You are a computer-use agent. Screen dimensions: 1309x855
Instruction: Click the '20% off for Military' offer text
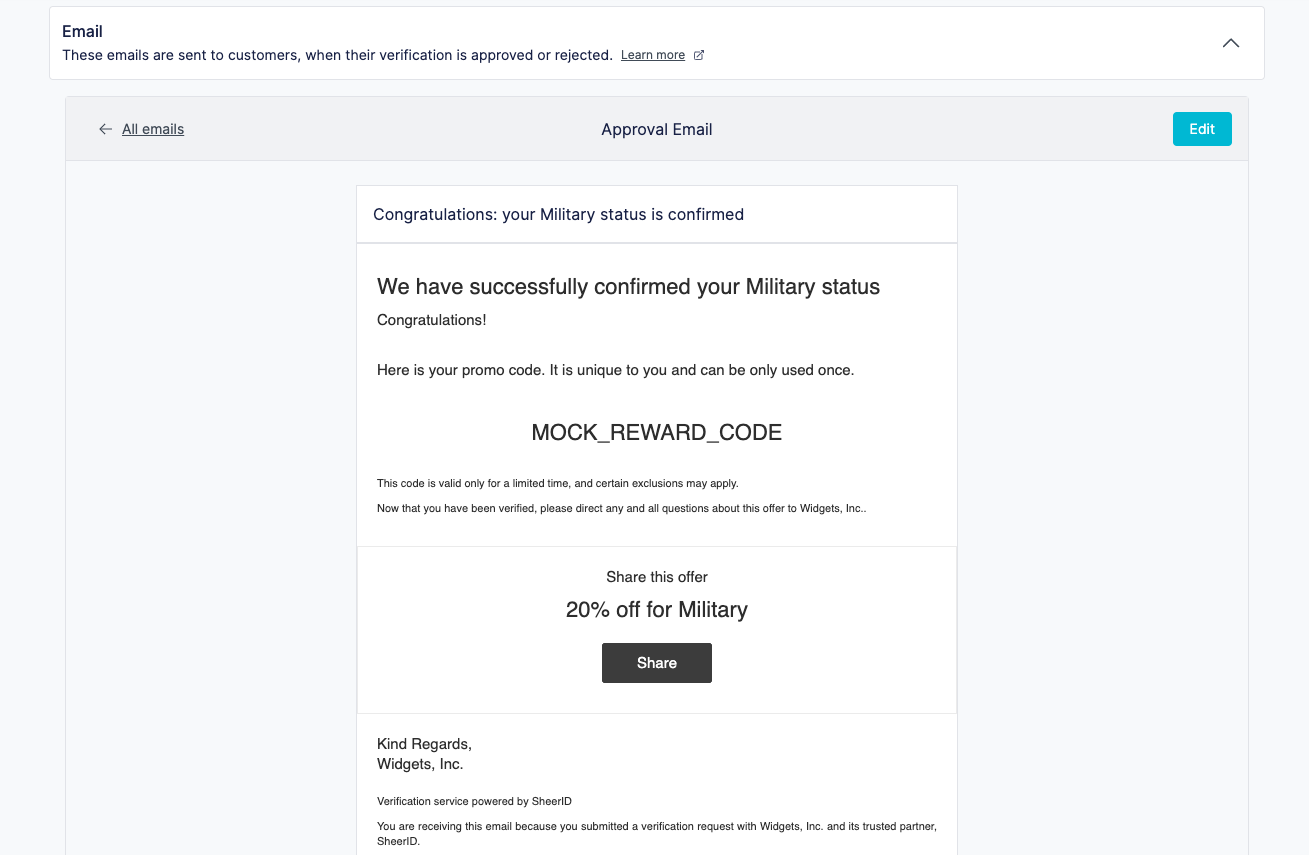[x=657, y=610]
